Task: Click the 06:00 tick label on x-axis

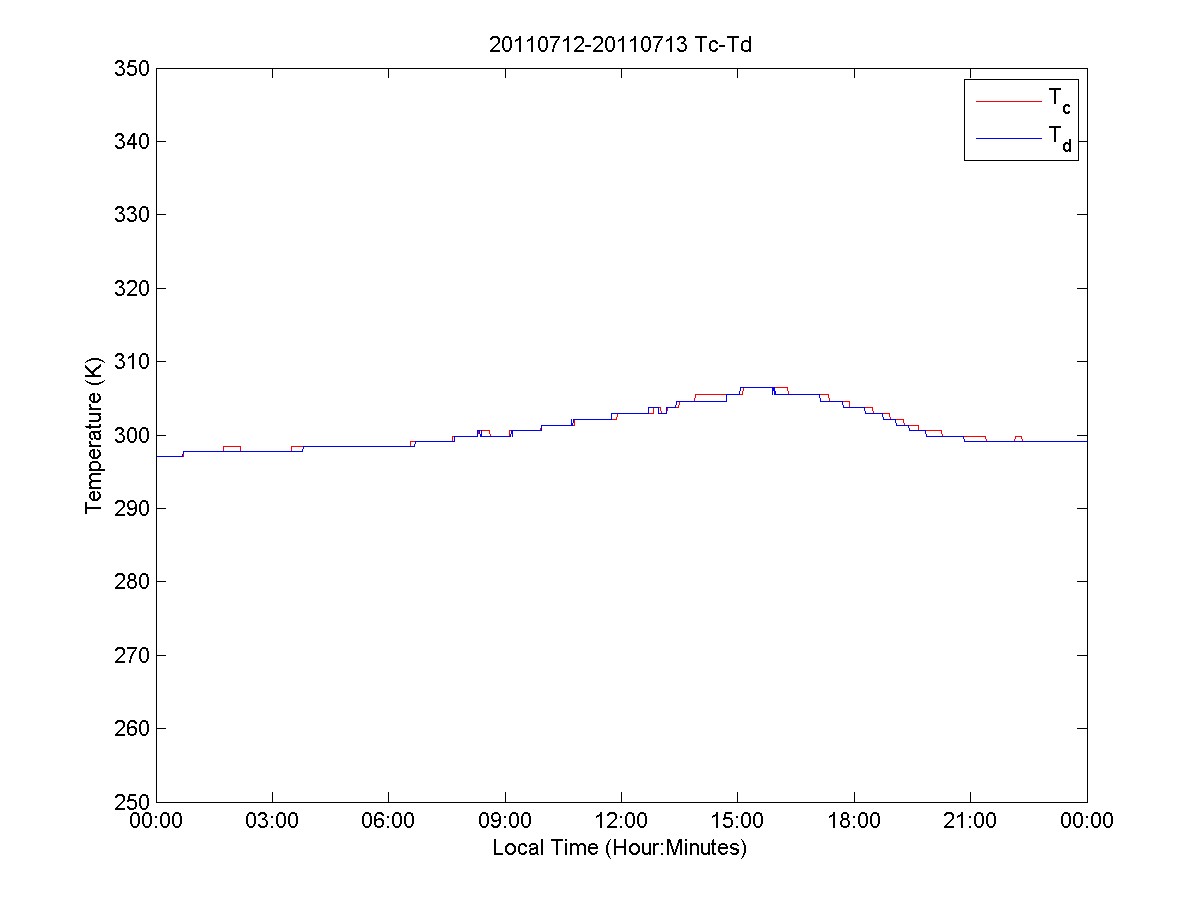Action: coord(389,822)
